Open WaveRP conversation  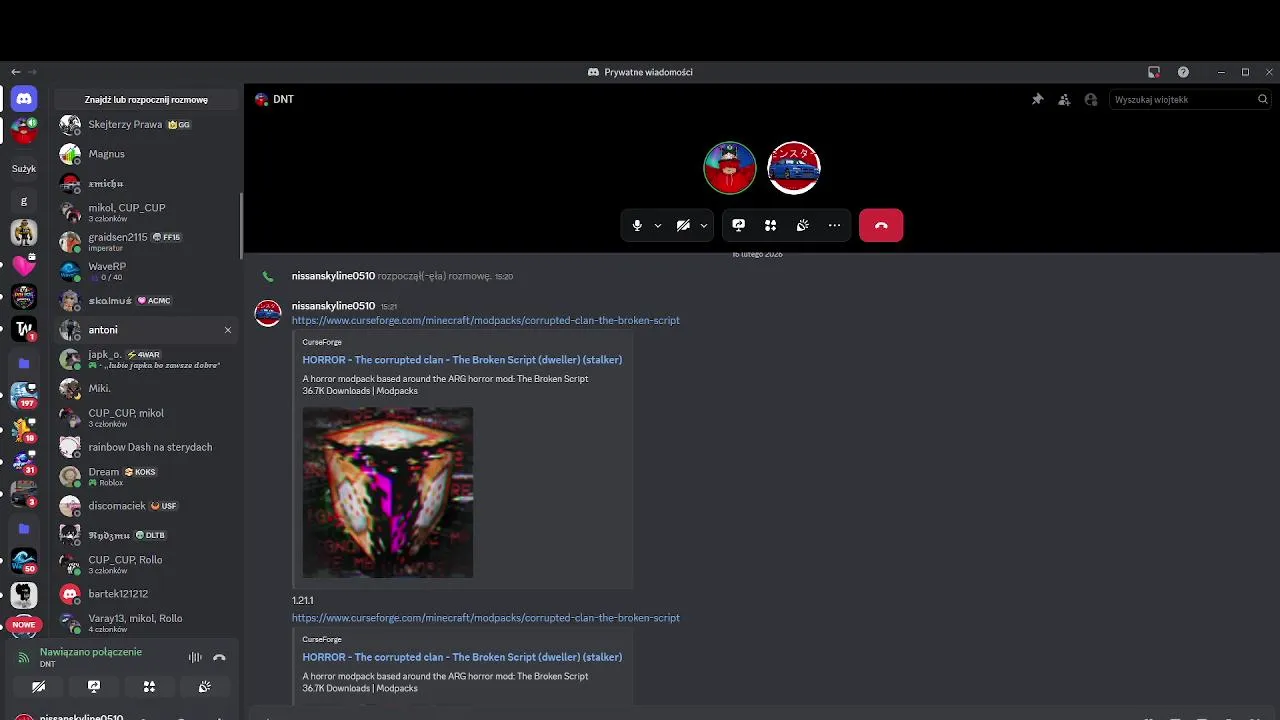(x=146, y=271)
